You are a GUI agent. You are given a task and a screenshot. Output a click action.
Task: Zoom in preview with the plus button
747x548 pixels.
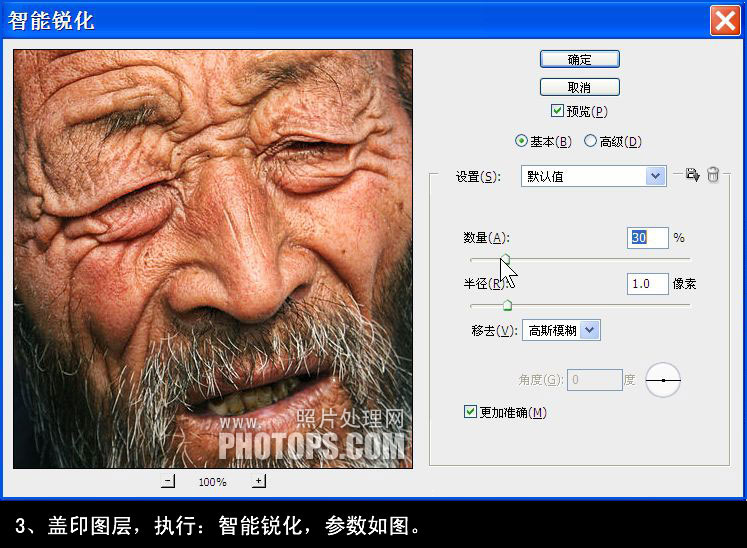259,481
